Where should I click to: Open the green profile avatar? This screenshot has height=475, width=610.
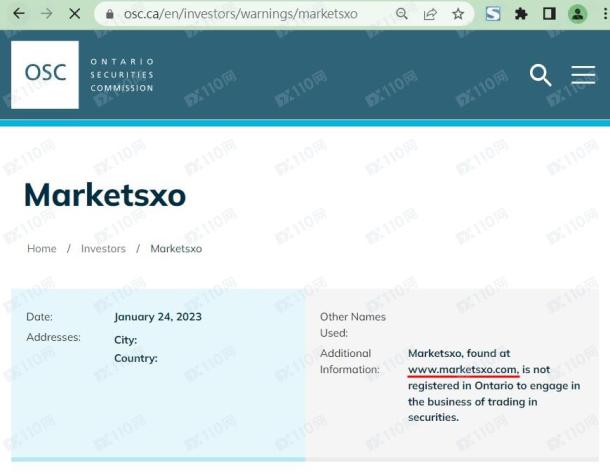pyautogui.click(x=578, y=14)
